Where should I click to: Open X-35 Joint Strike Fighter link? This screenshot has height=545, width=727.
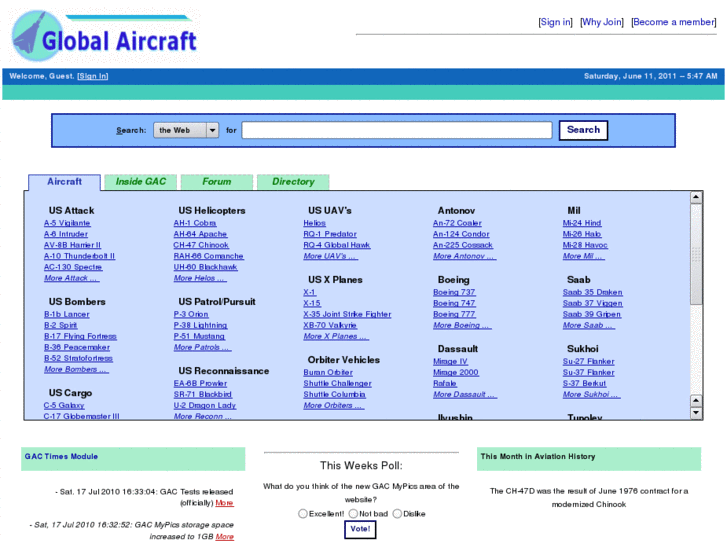[x=347, y=314]
